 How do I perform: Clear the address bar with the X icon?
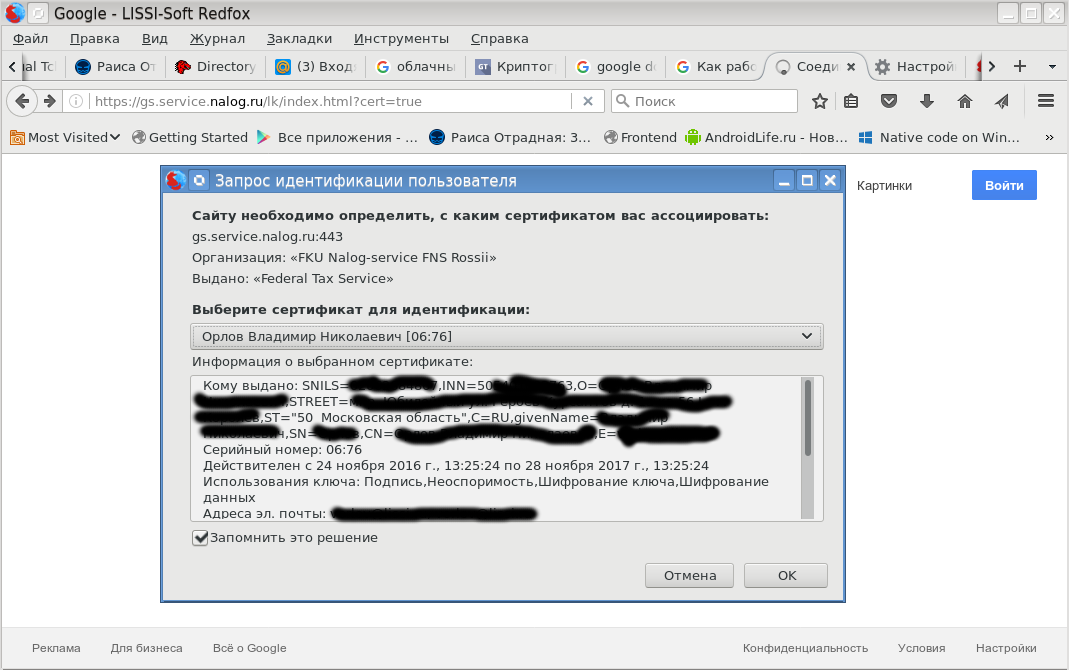tap(589, 100)
